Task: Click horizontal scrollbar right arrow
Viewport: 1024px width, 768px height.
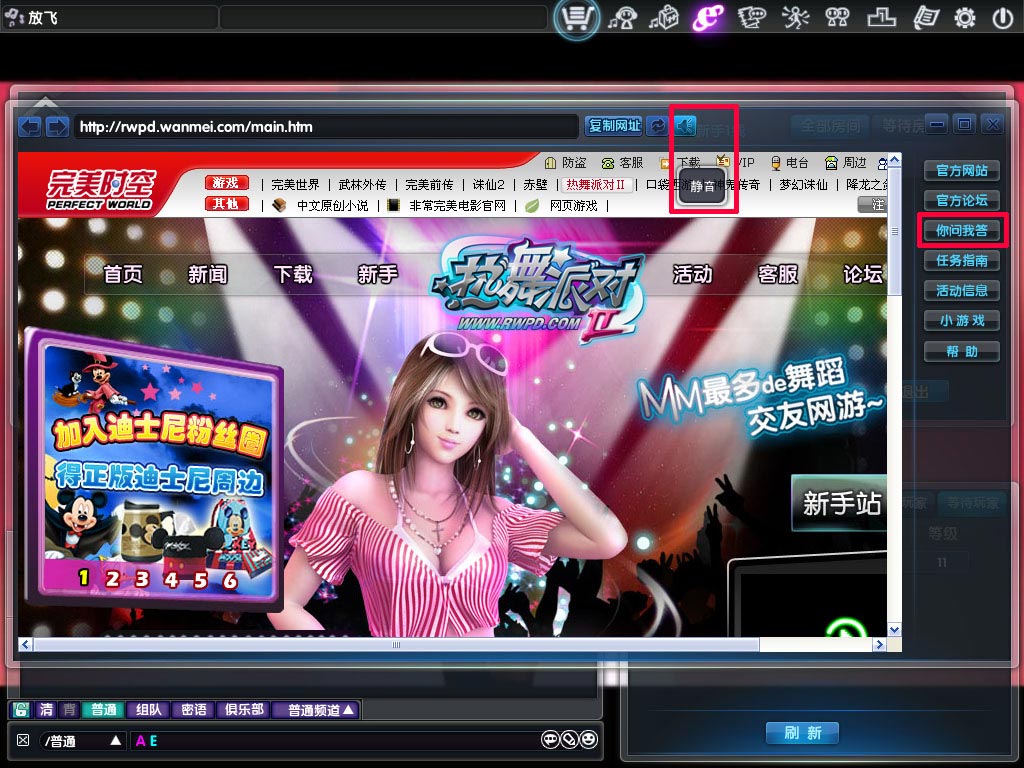Action: point(879,645)
